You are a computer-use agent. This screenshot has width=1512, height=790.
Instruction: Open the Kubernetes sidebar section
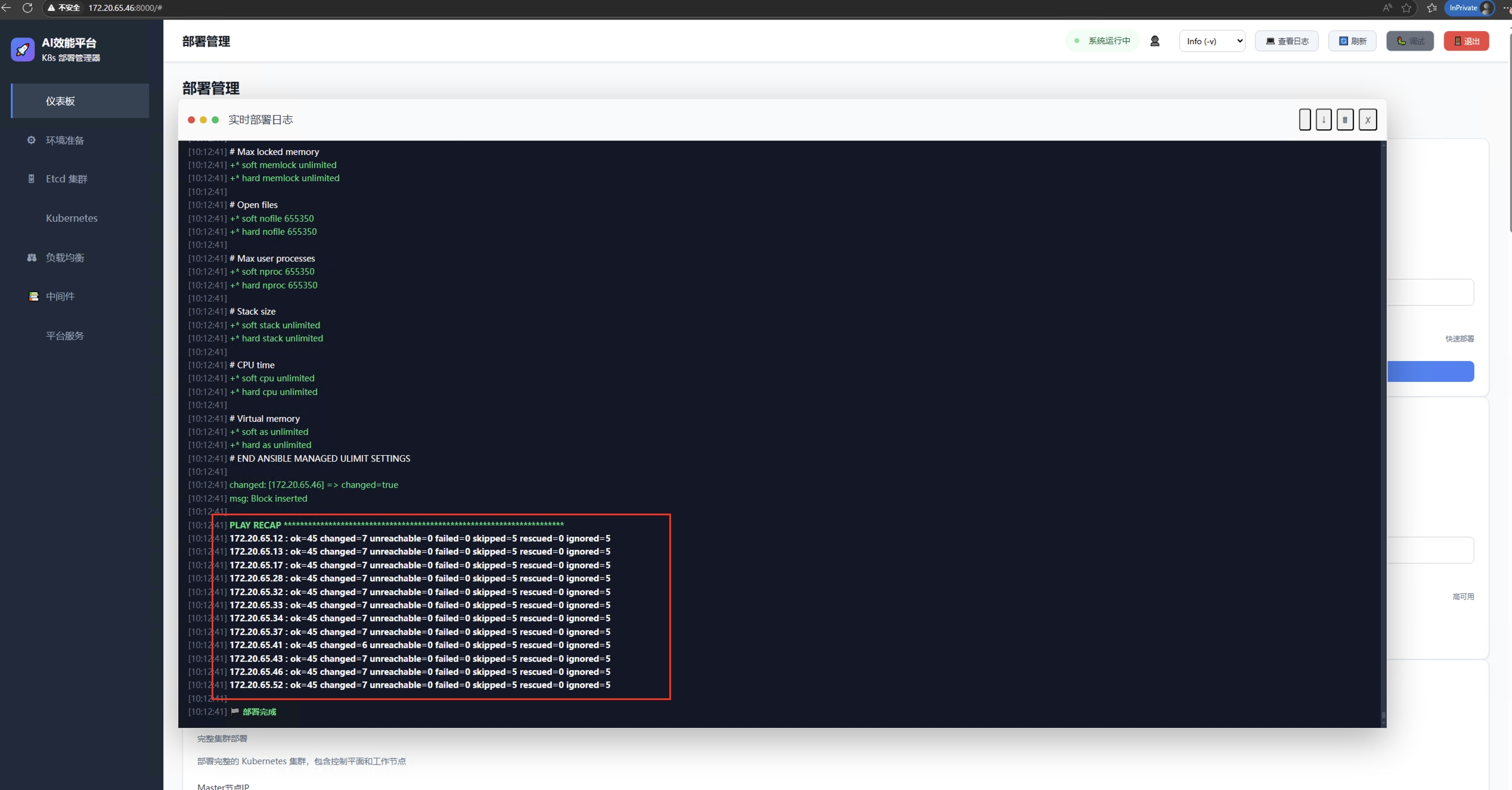80,218
